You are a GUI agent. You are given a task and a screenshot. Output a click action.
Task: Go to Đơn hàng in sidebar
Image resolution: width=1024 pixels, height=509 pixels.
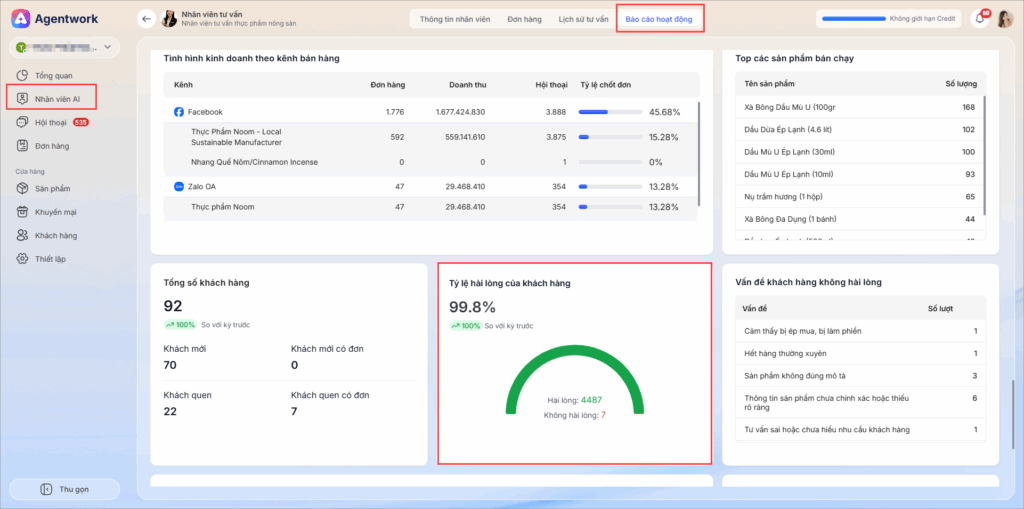tap(52, 146)
